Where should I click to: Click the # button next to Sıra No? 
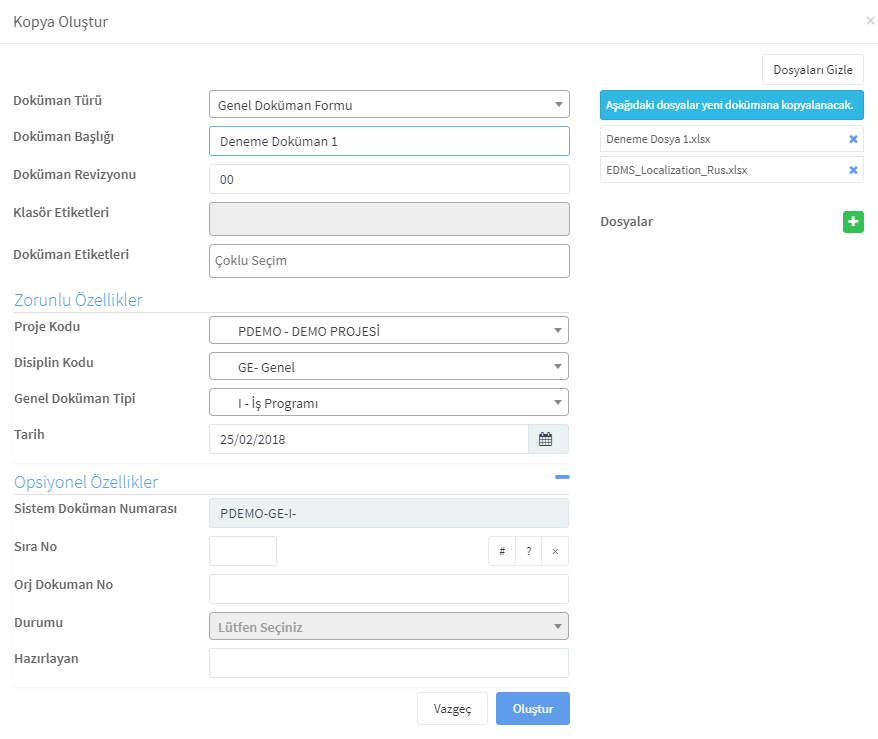[502, 551]
